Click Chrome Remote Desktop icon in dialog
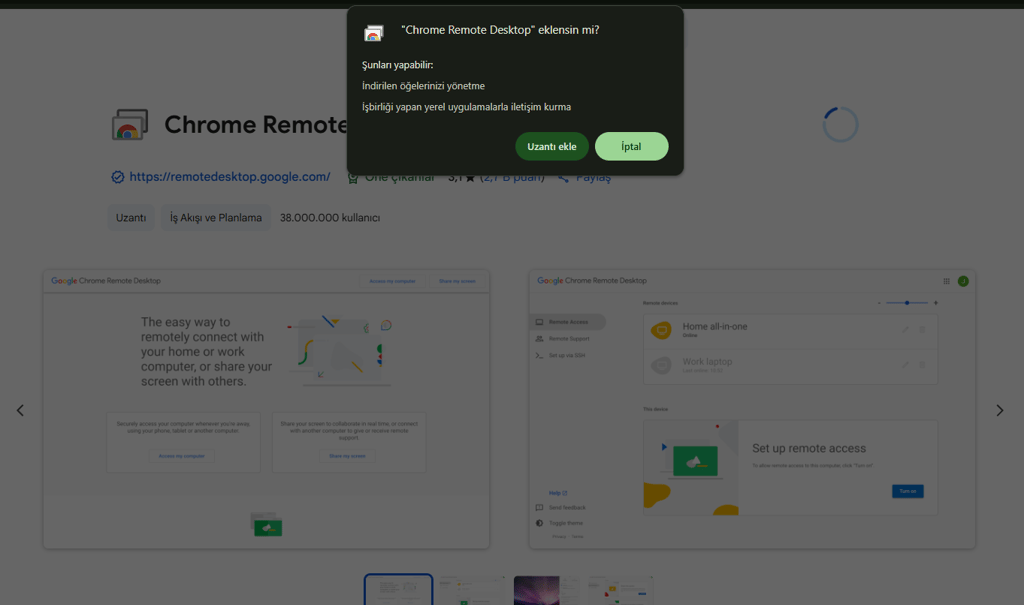Screen dimensions: 1024x605 click(374, 33)
